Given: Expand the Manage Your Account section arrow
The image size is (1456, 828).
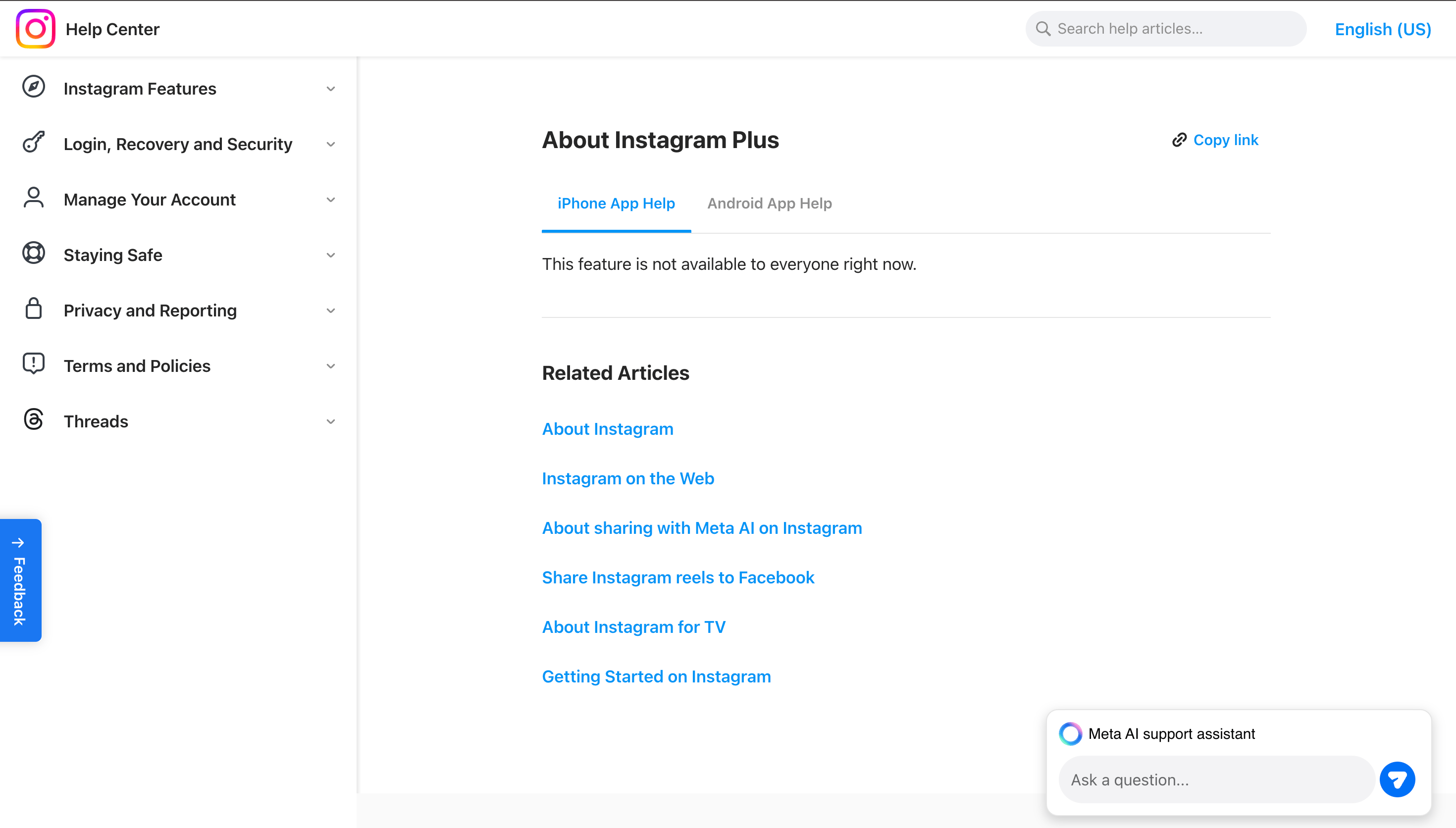Looking at the screenshot, I should click(x=331, y=200).
